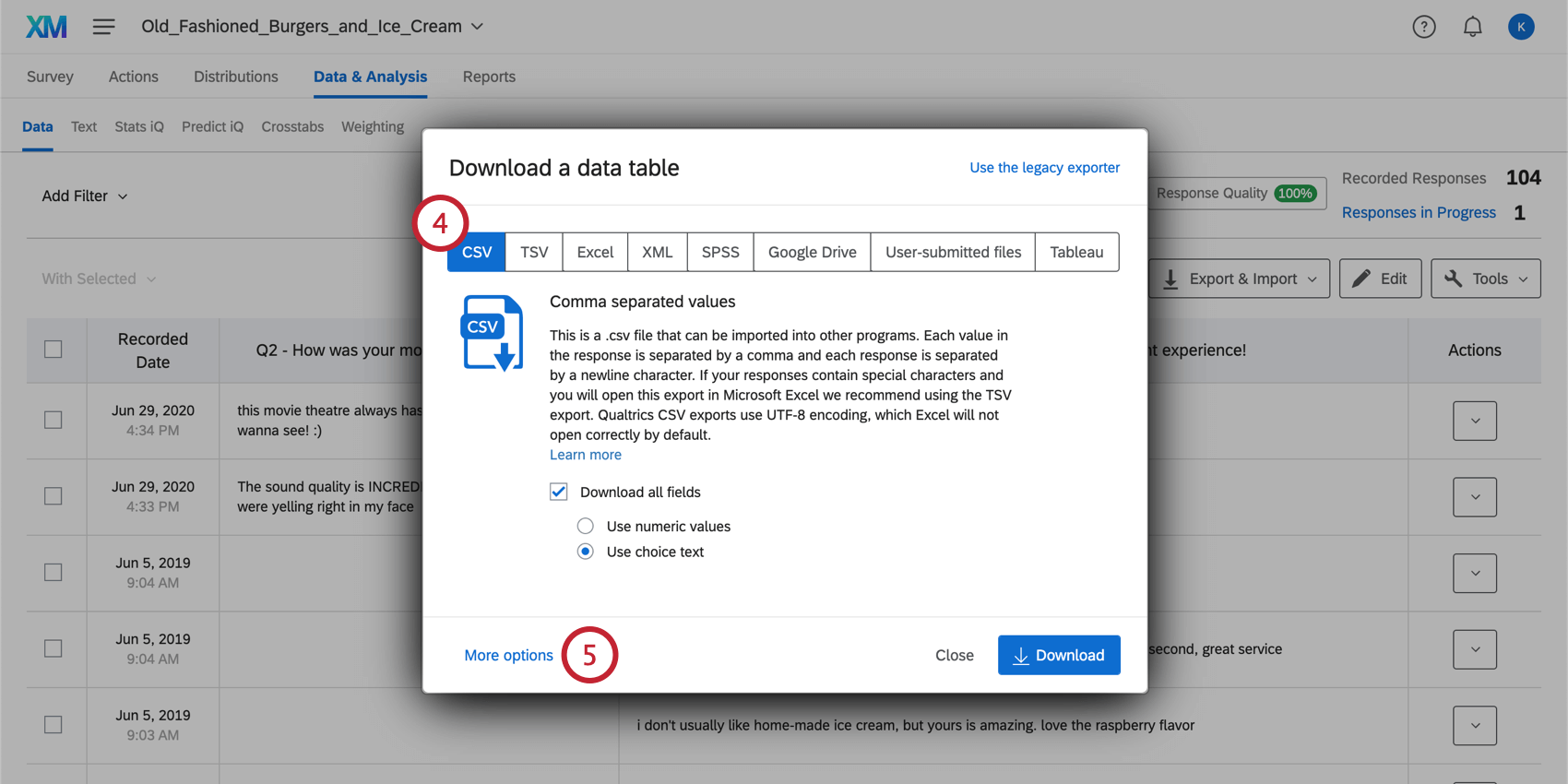Switch to Predict iQ sub-tab
Viewport: 1568px width, 784px height.
[x=212, y=126]
